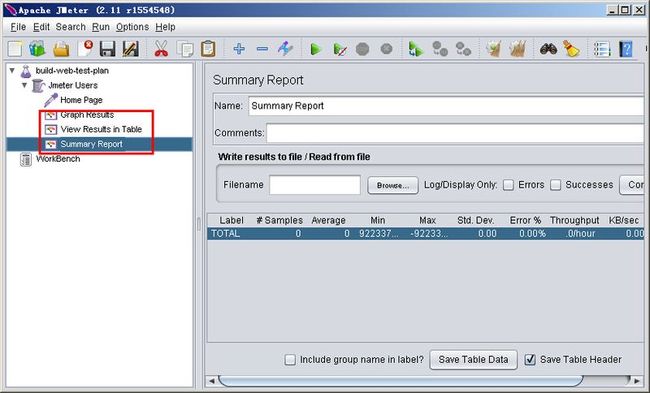Click the Browse... button

[x=393, y=185]
